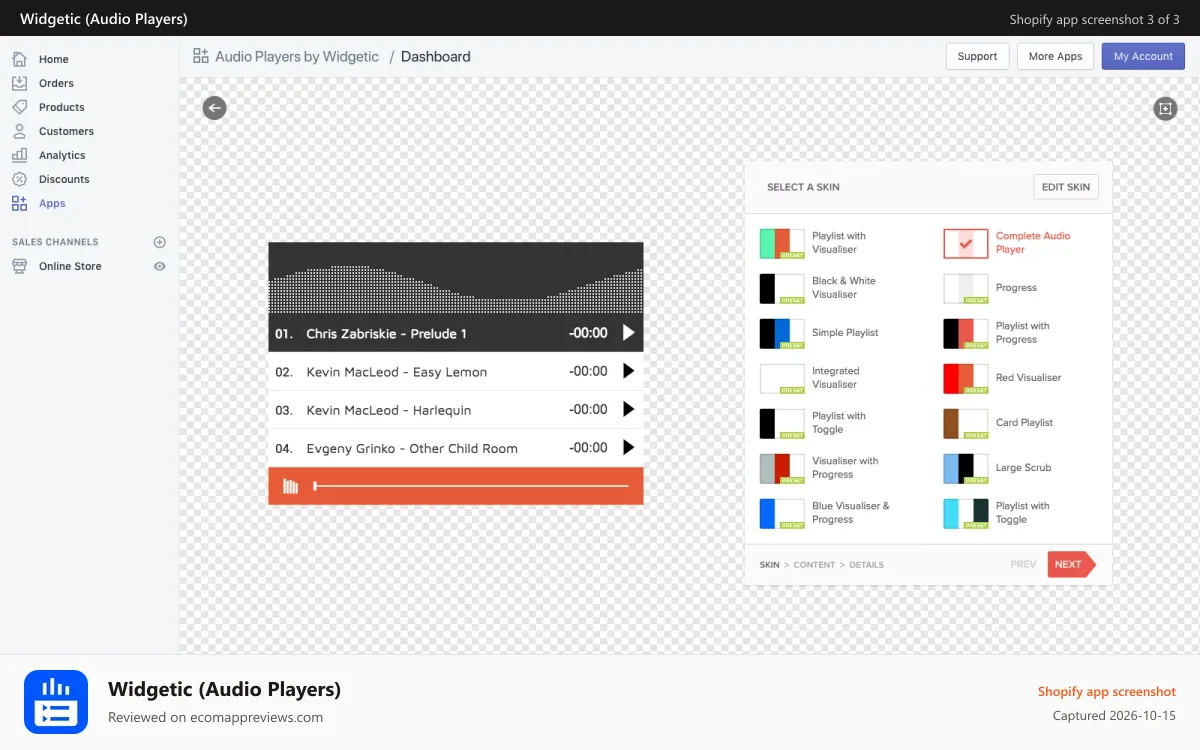Play Kevin MacLeod - Easy Lemon track
Viewport: 1200px width, 750px height.
(628, 371)
